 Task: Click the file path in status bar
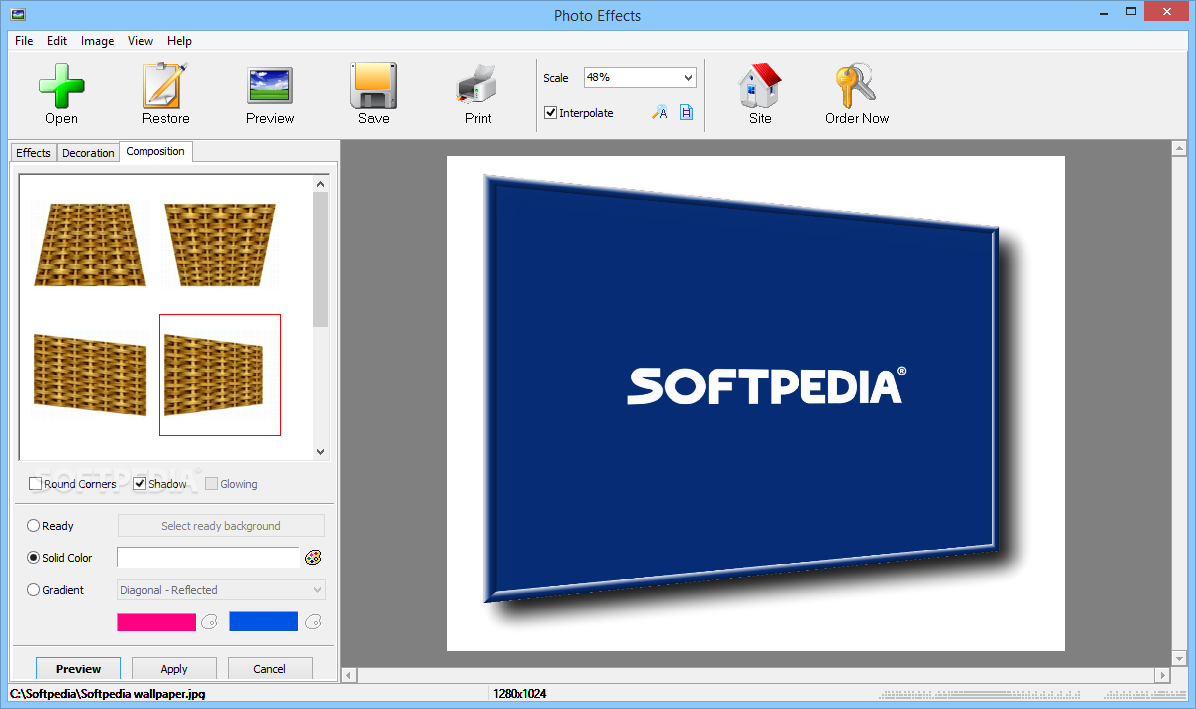(108, 694)
